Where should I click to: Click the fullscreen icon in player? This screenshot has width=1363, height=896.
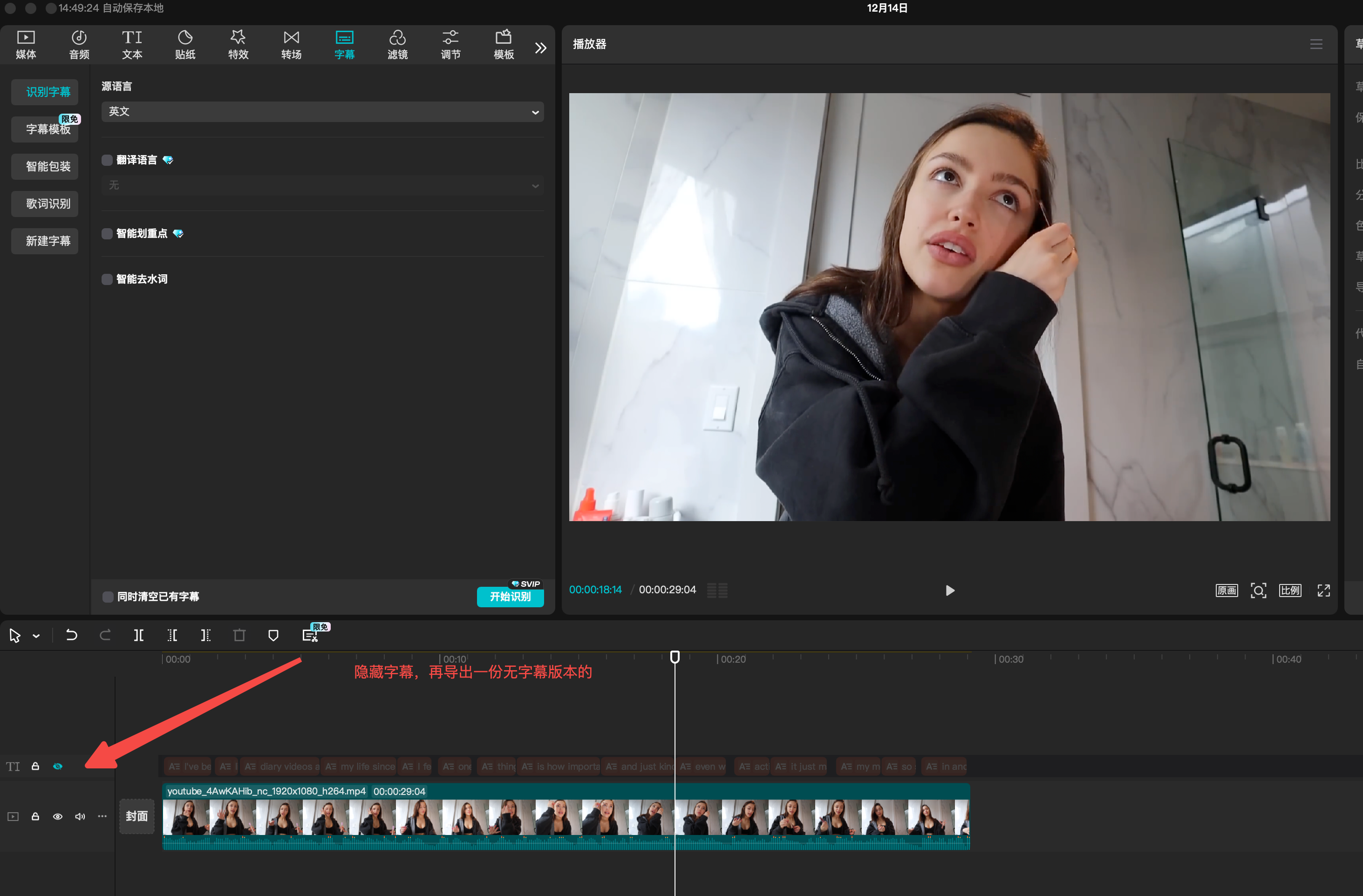click(1323, 591)
